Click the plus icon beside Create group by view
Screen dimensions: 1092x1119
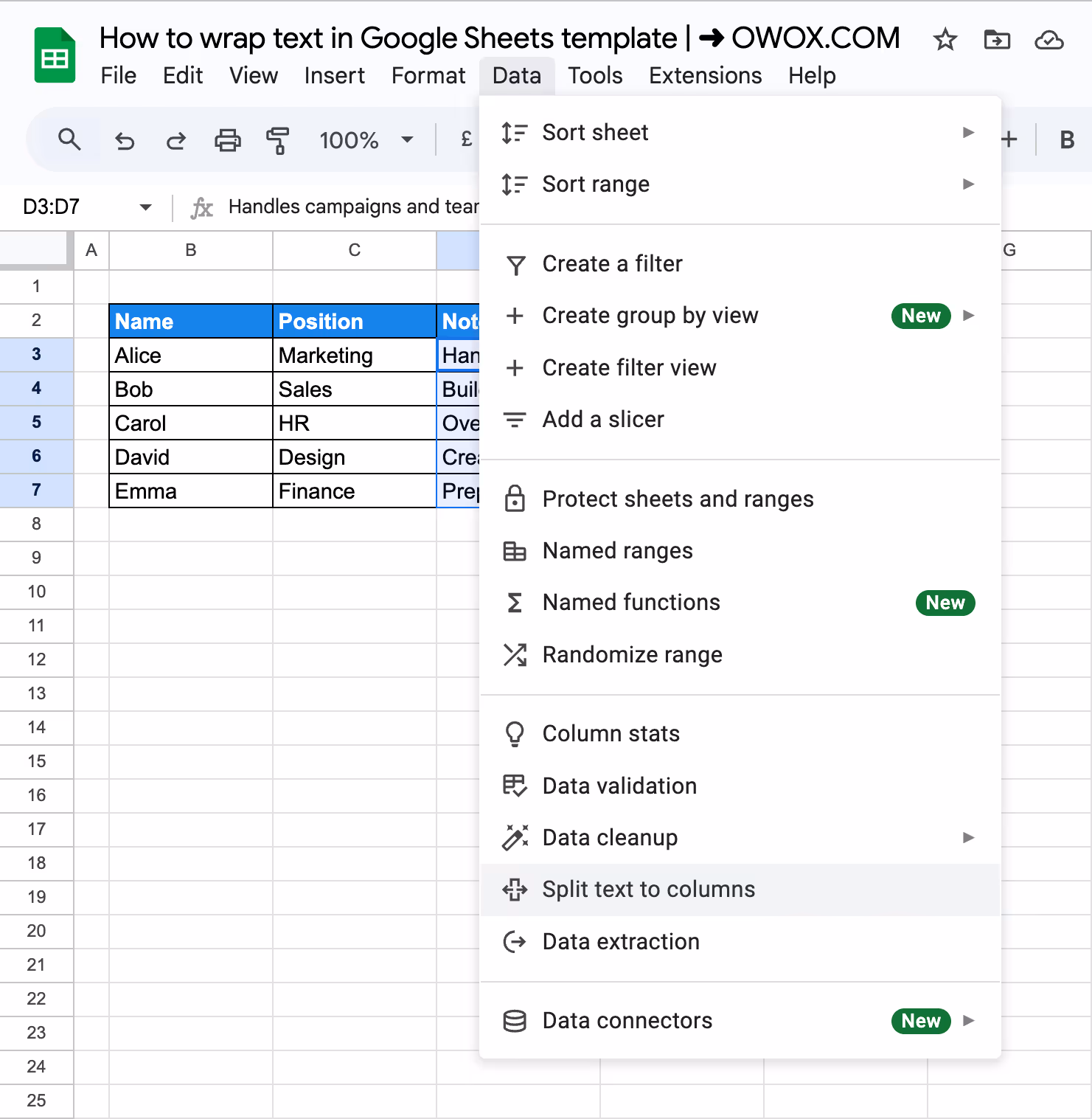coord(515,316)
